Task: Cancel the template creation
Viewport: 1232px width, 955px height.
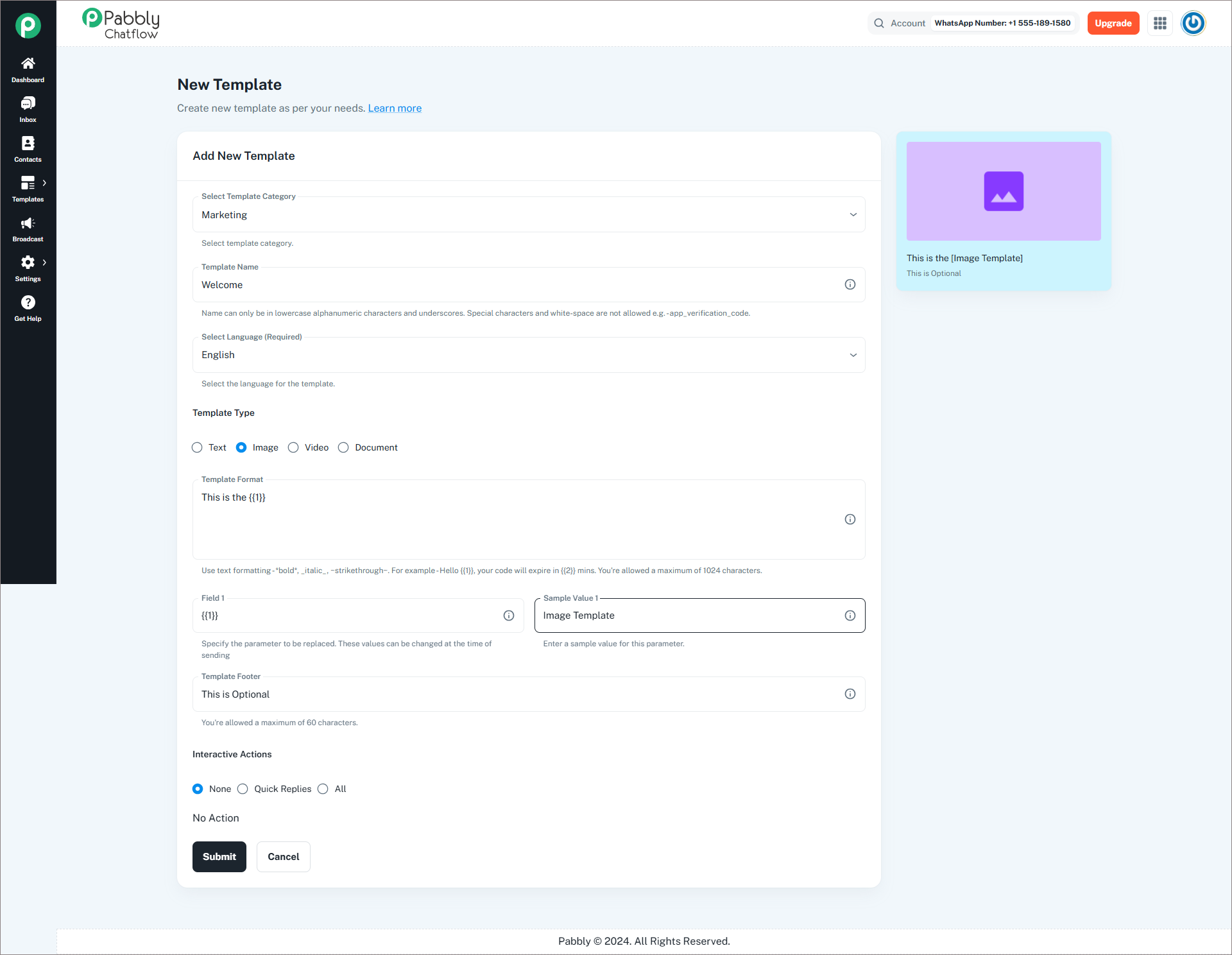Action: tap(284, 857)
